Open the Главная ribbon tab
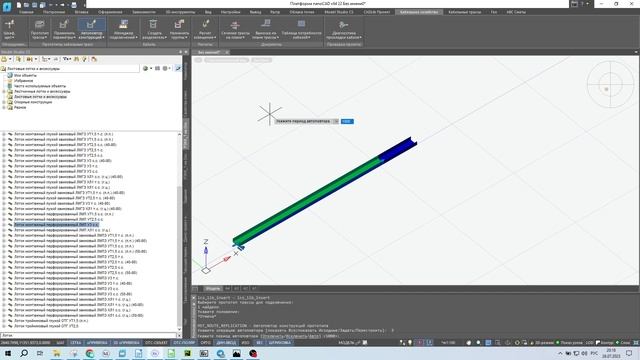 click(26, 12)
